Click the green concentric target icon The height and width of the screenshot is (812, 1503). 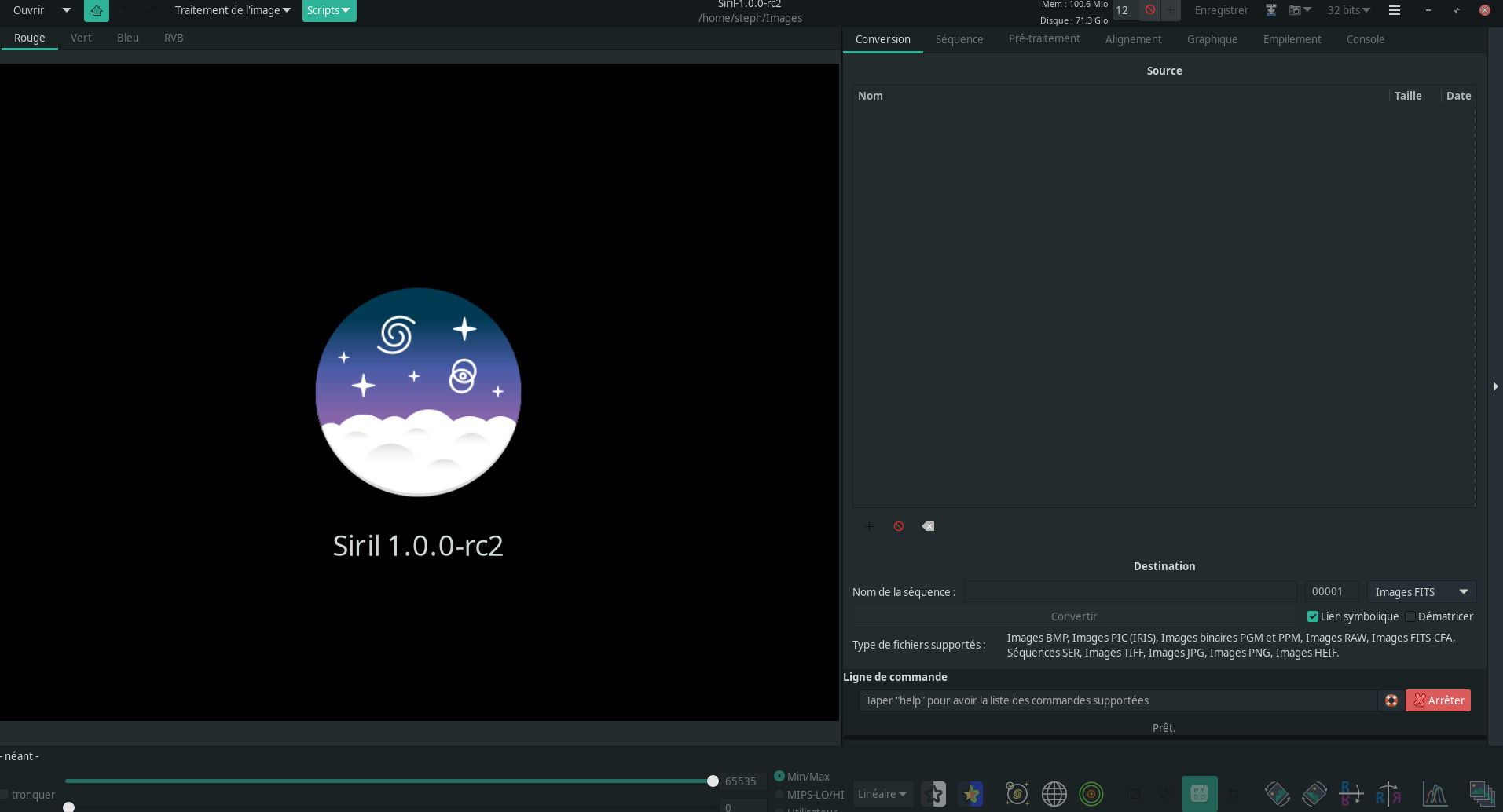click(1091, 794)
